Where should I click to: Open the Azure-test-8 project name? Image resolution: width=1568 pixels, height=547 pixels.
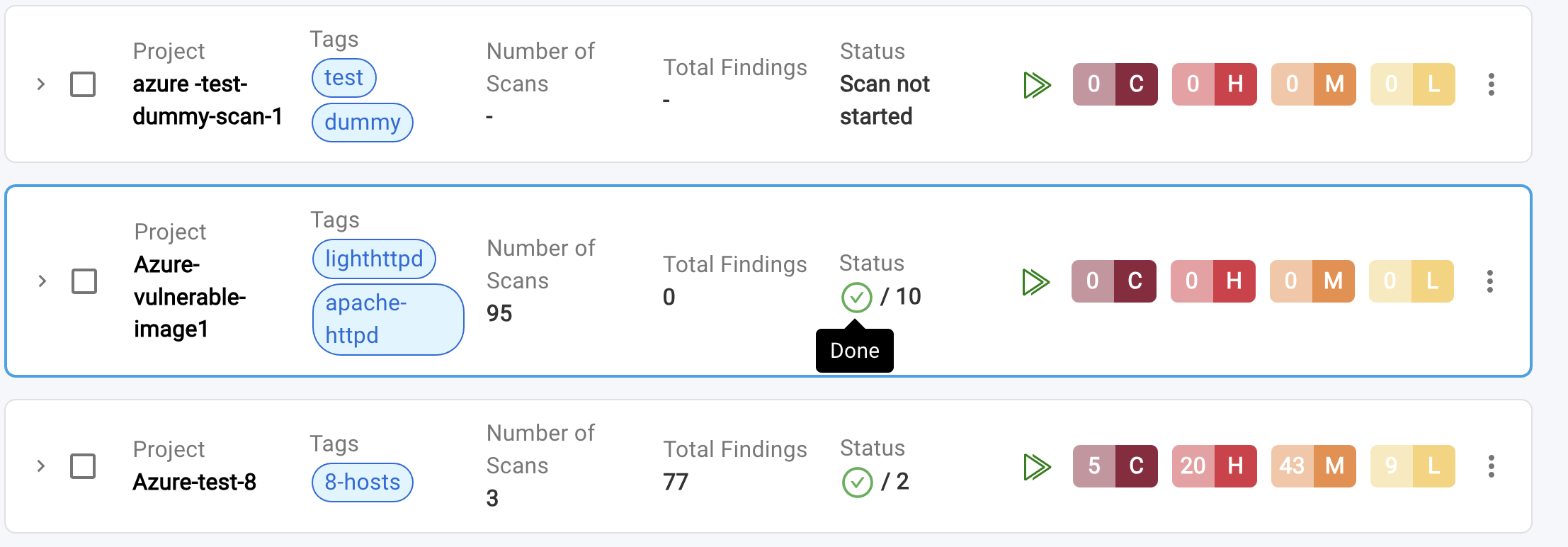195,483
